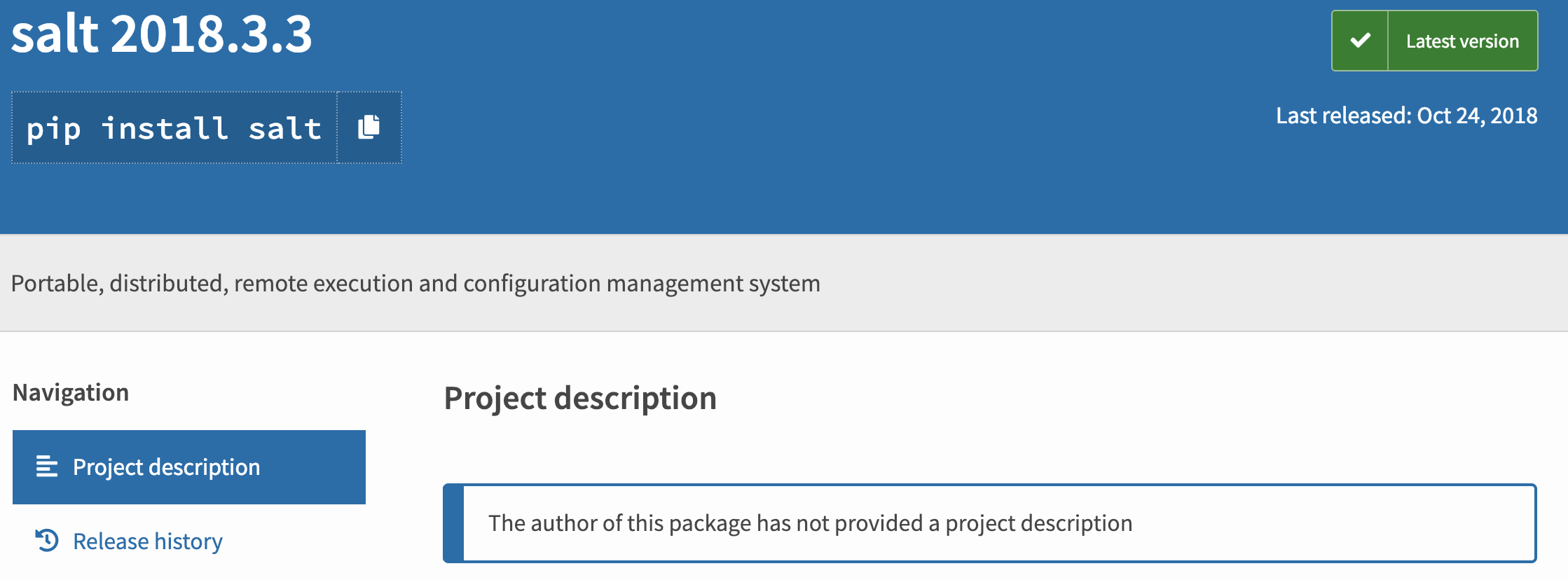Click the main Project description heading
The image size is (1568, 580).
(580, 399)
